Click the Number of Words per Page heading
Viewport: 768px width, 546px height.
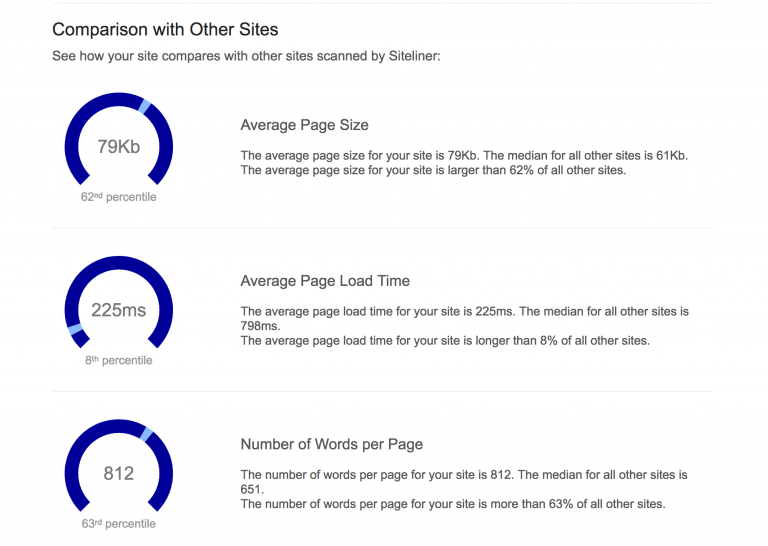332,444
